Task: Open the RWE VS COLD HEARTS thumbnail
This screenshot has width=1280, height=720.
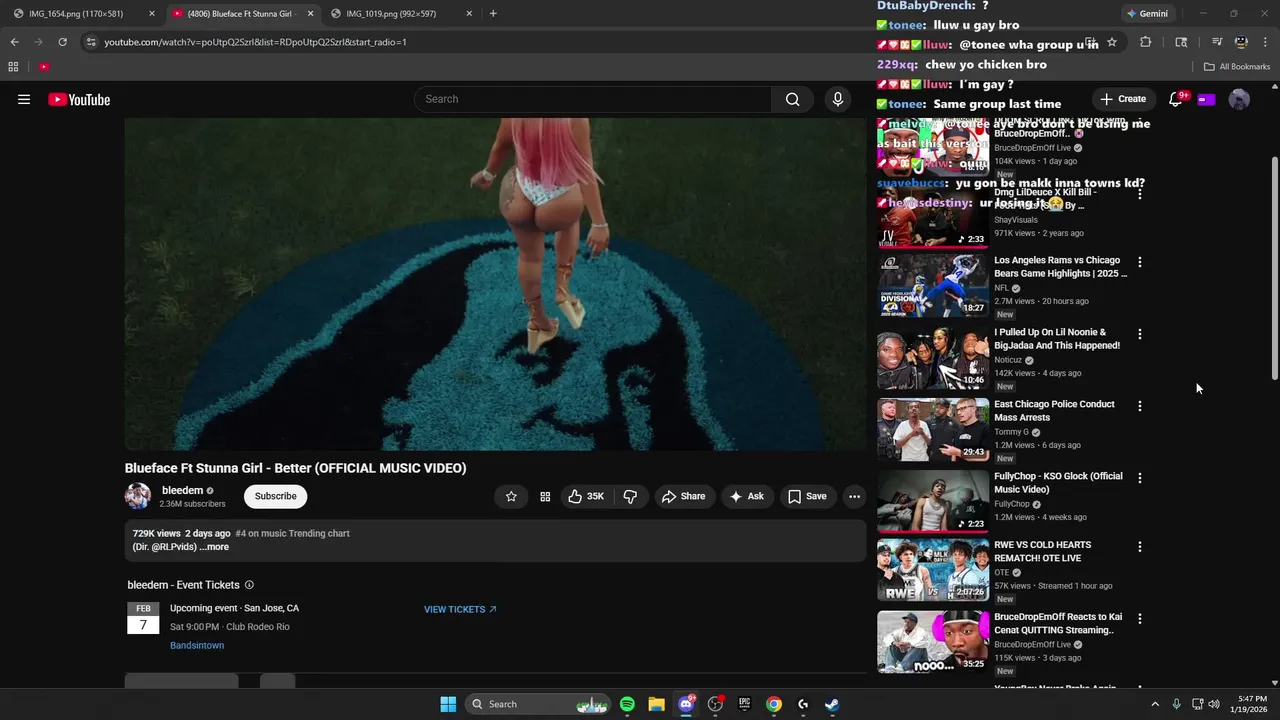Action: pyautogui.click(x=933, y=570)
